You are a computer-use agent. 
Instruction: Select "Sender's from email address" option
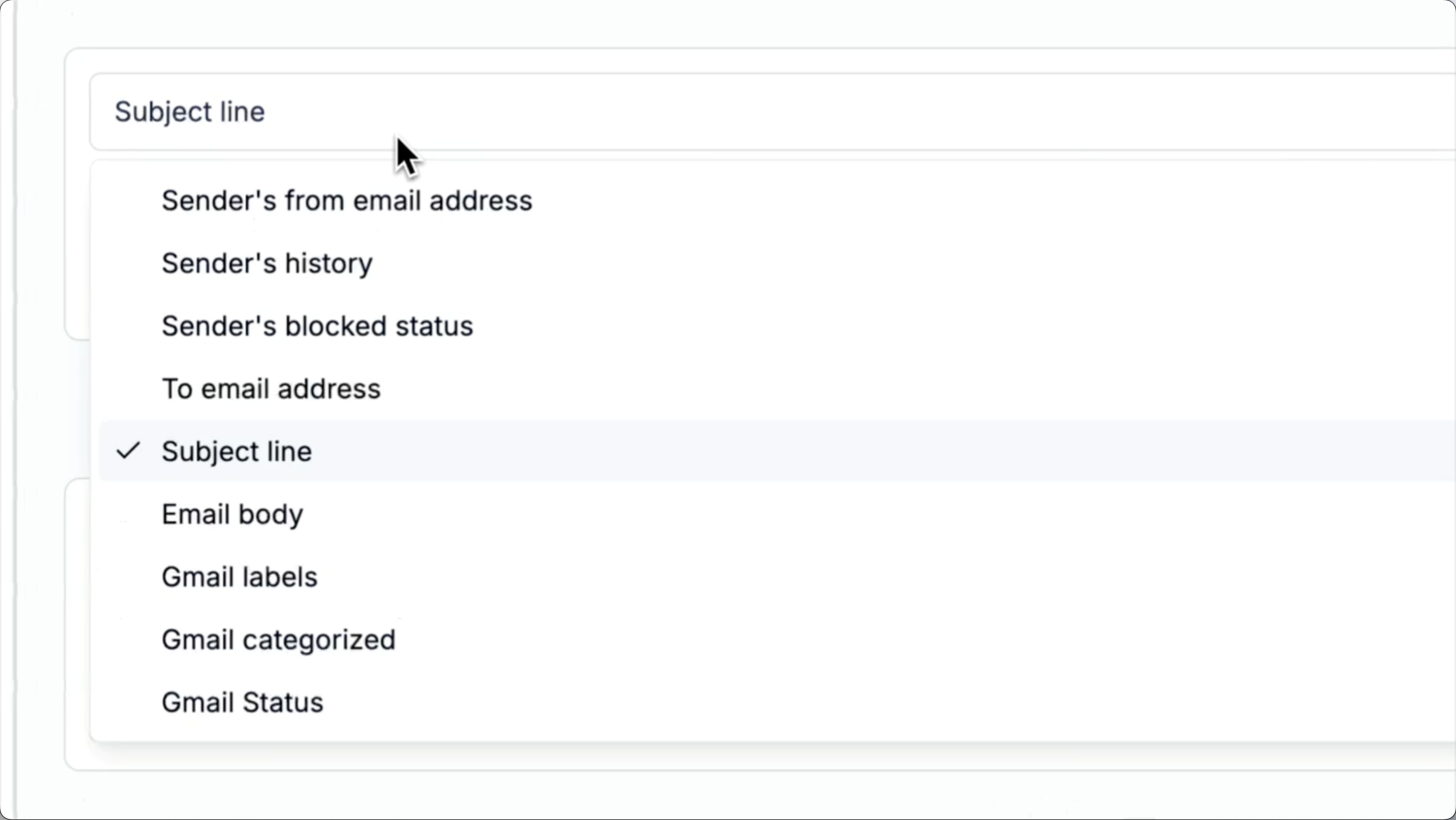pos(347,201)
